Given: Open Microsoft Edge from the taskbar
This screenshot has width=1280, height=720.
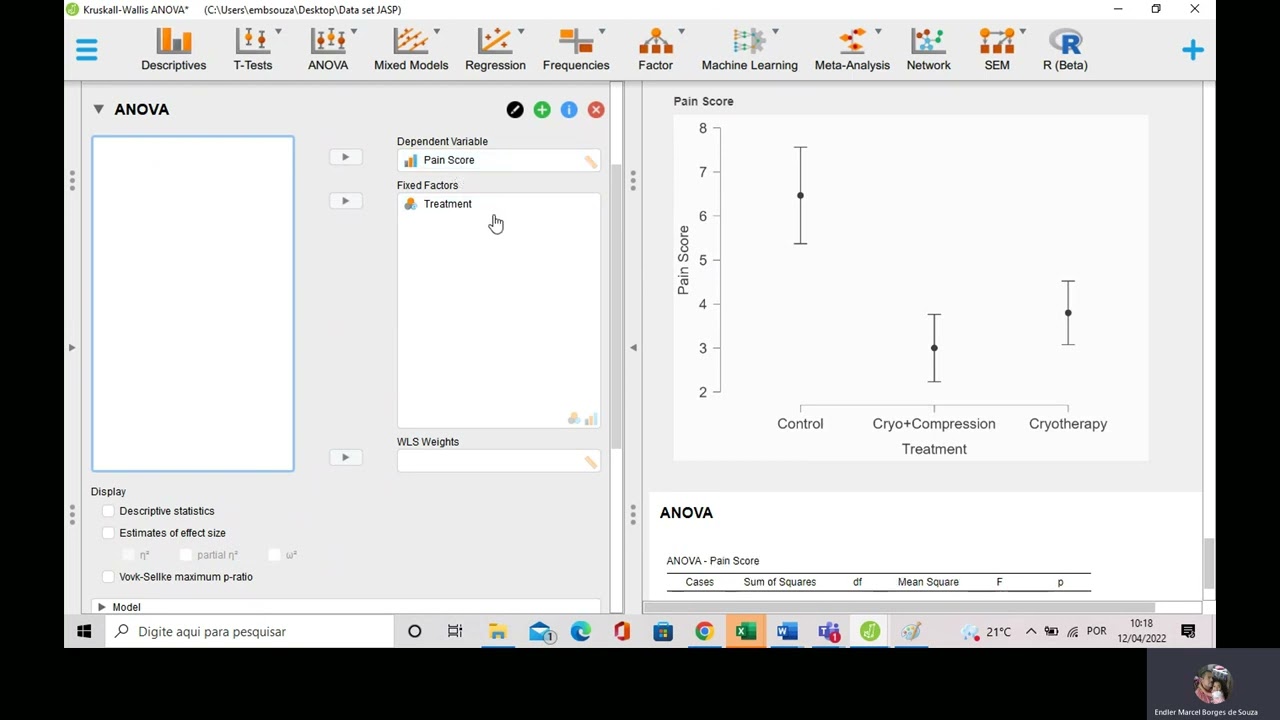Looking at the screenshot, I should tap(581, 632).
